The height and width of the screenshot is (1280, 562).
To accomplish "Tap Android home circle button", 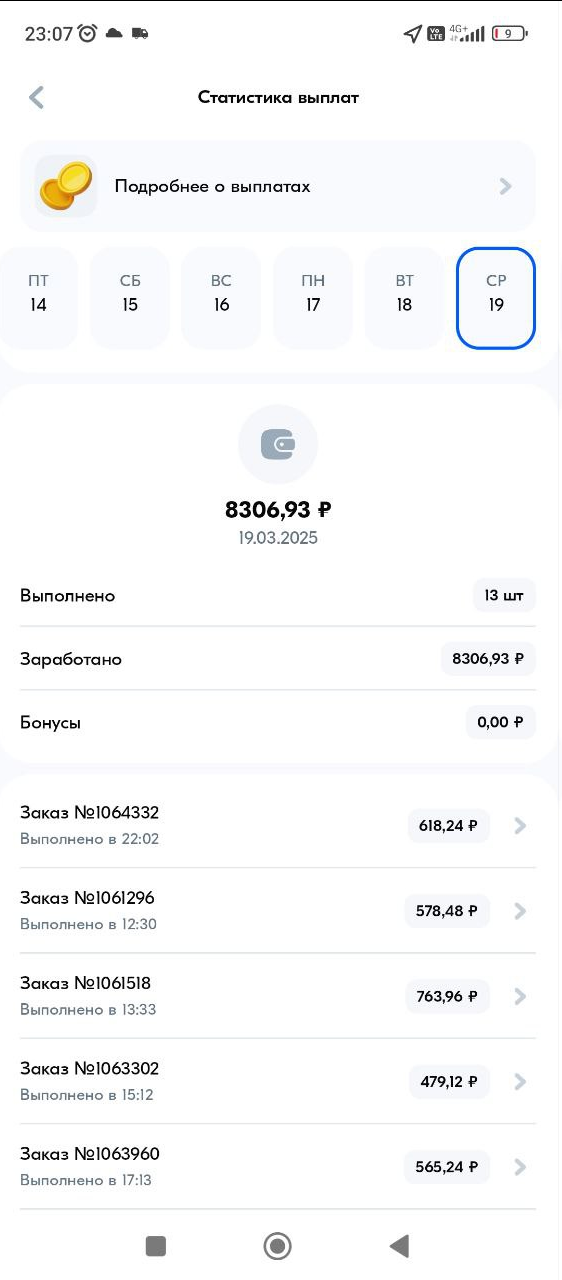I will pyautogui.click(x=277, y=1245).
